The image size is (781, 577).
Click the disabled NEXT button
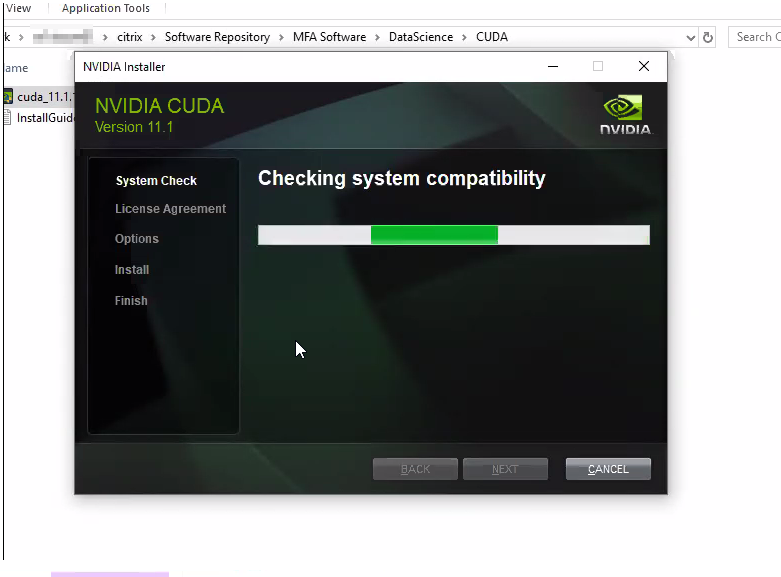tap(505, 469)
